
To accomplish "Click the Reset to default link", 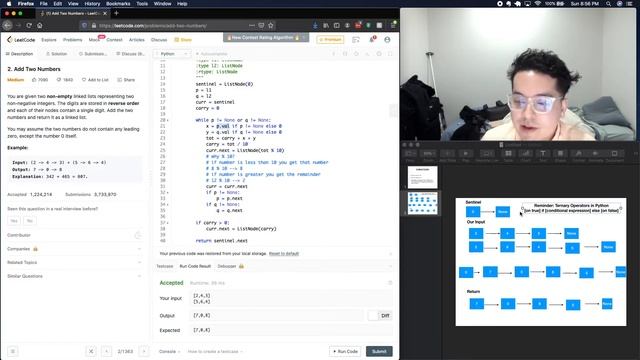I will coord(284,253).
